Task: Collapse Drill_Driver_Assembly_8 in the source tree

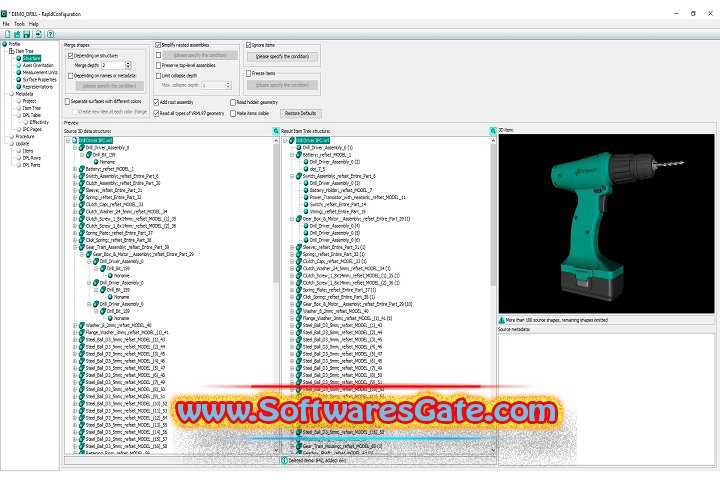Action: point(75,148)
